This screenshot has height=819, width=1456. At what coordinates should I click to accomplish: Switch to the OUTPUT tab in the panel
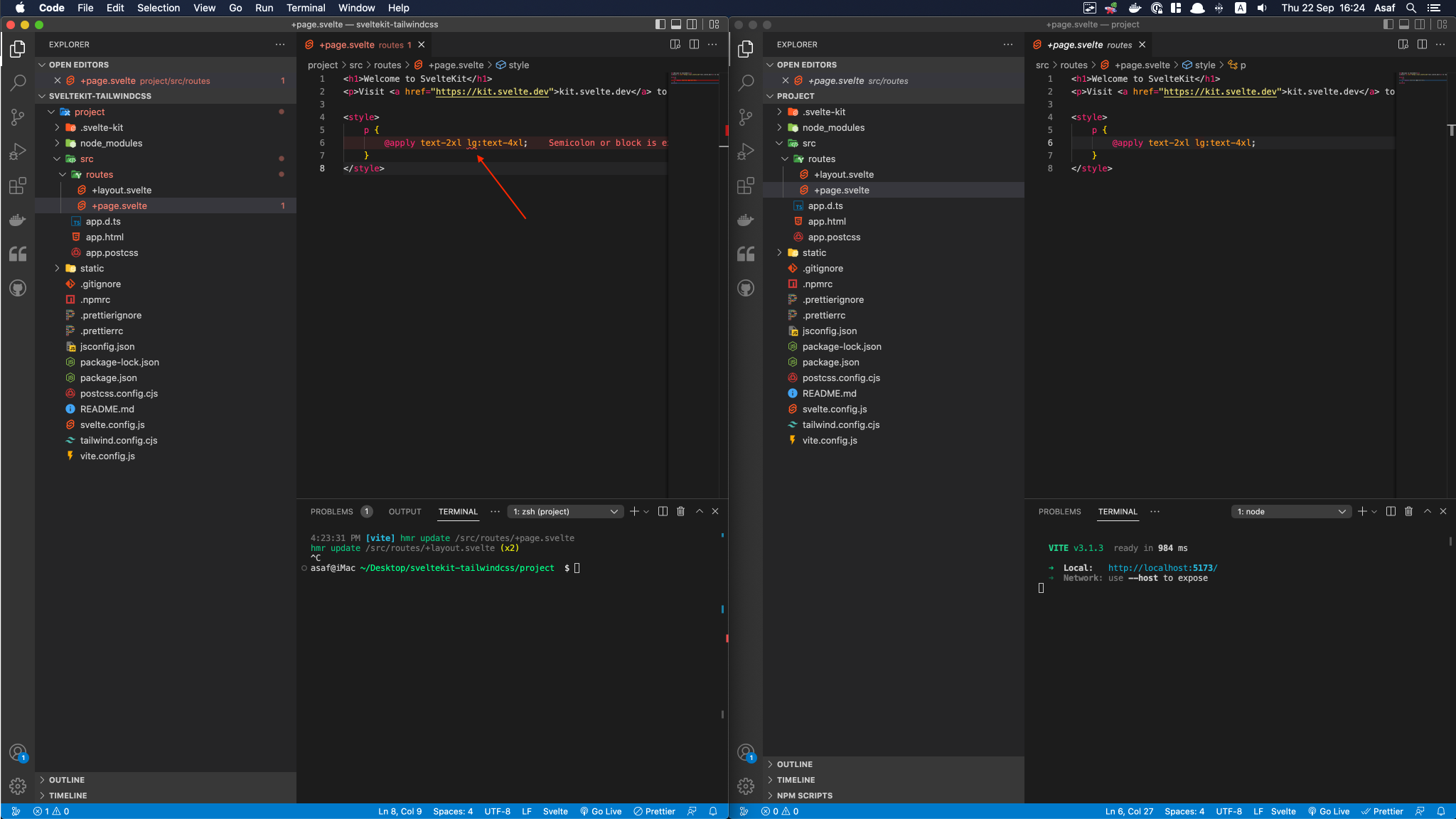coord(404,511)
